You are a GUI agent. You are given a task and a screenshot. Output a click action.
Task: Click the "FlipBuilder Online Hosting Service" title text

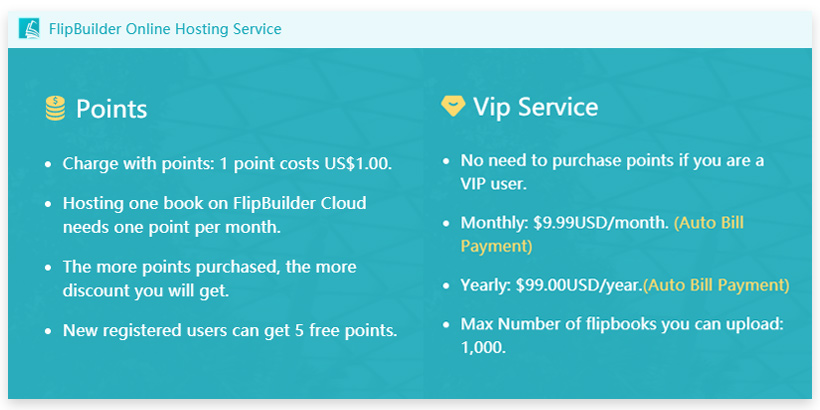click(165, 29)
